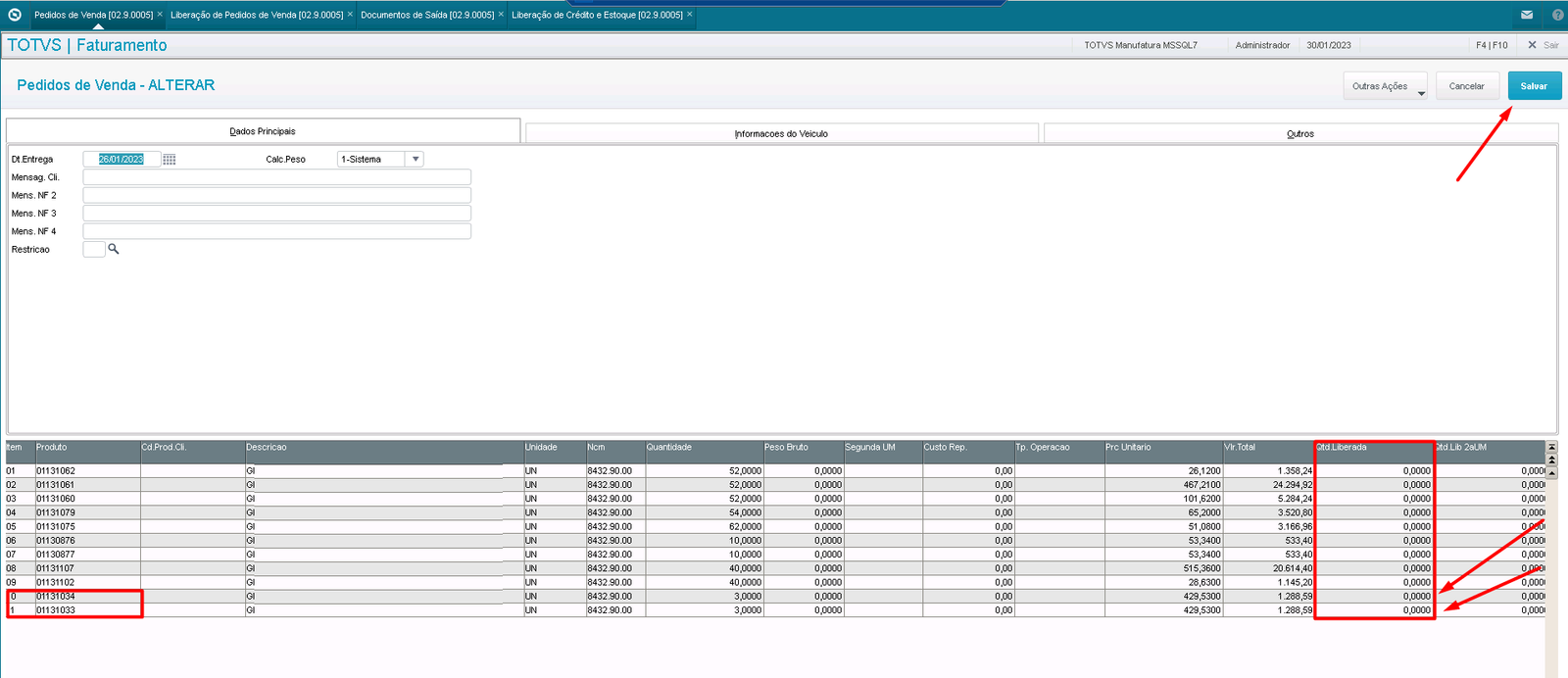
Task: Click Qtd.Liberada cell in row 01131034
Action: pos(1373,596)
